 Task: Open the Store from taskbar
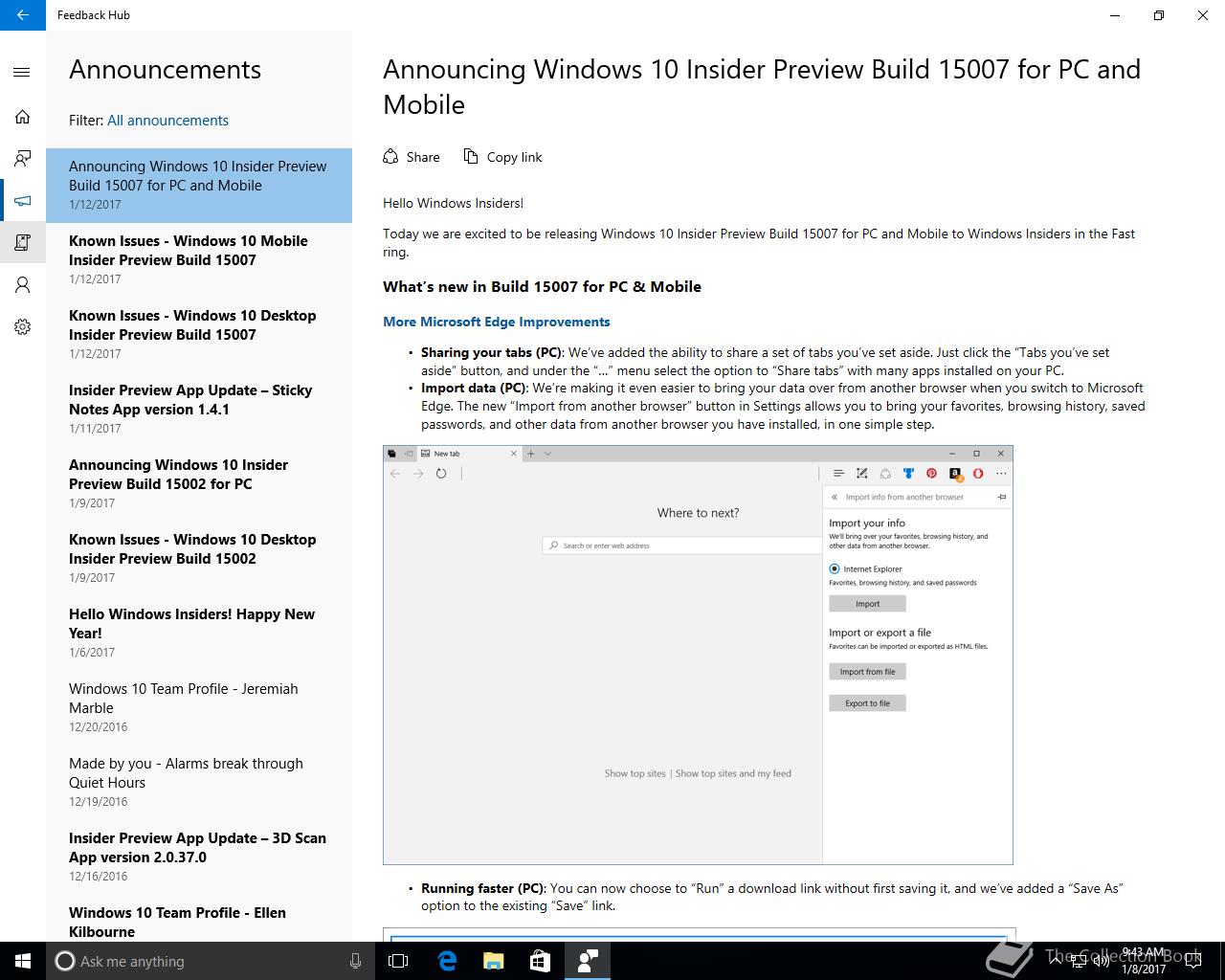tap(540, 961)
